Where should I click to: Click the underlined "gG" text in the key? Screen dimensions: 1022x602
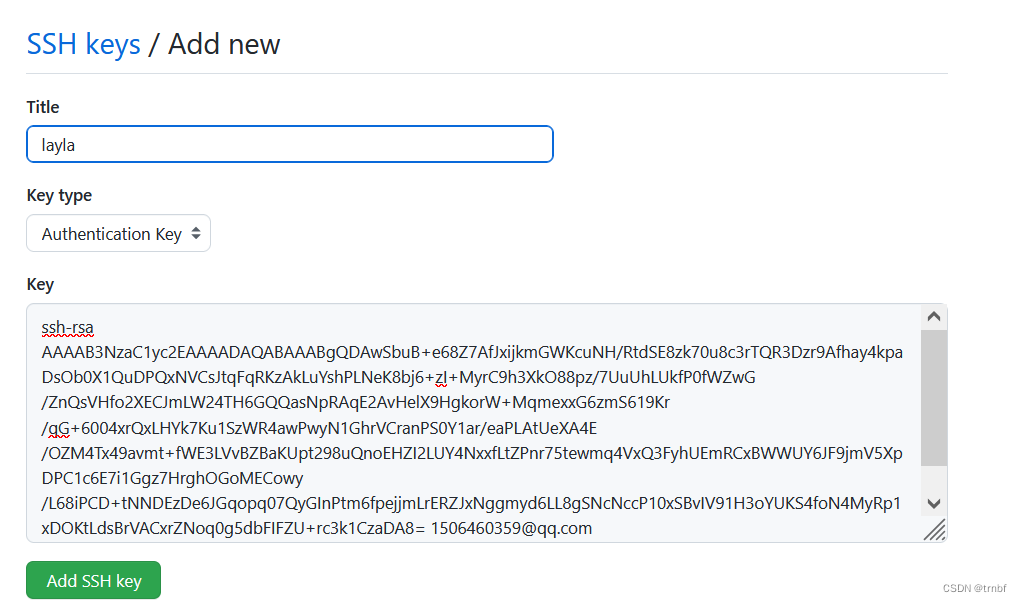[x=55, y=428]
